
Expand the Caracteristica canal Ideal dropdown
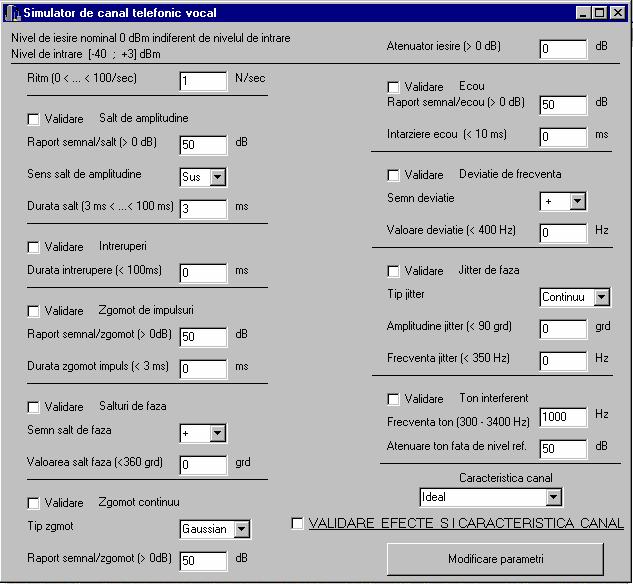[x=554, y=497]
